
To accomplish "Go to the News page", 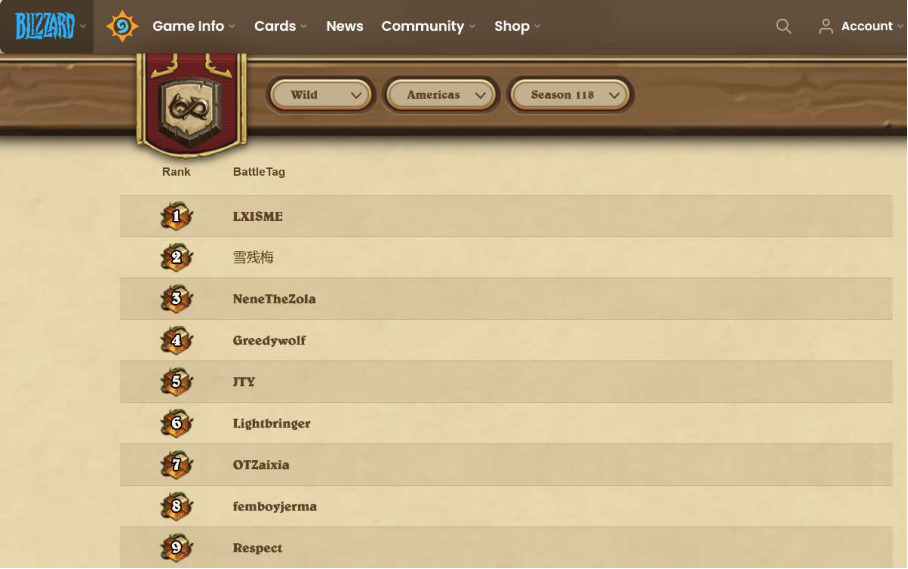I will coord(345,26).
